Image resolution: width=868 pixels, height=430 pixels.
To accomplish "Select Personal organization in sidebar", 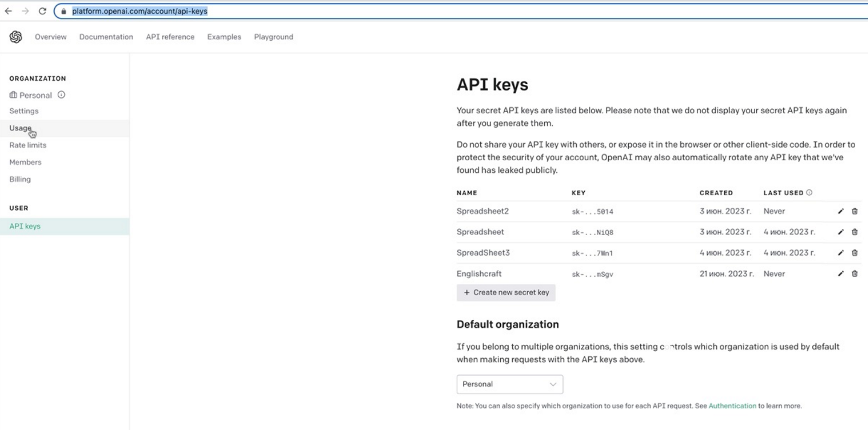I will click(x=31, y=95).
